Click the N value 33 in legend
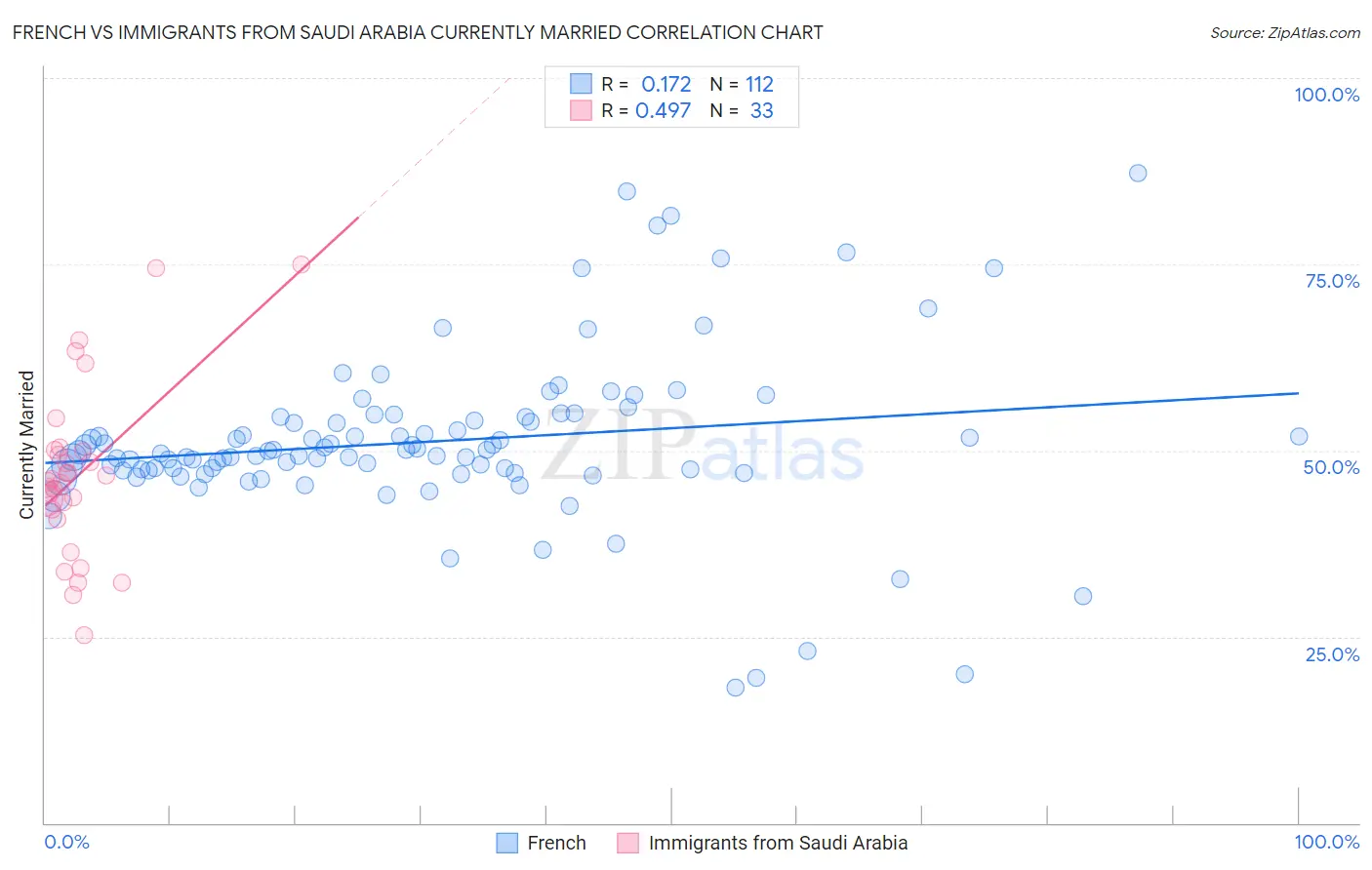Screen dimensions: 1372x870 pyautogui.click(x=761, y=110)
